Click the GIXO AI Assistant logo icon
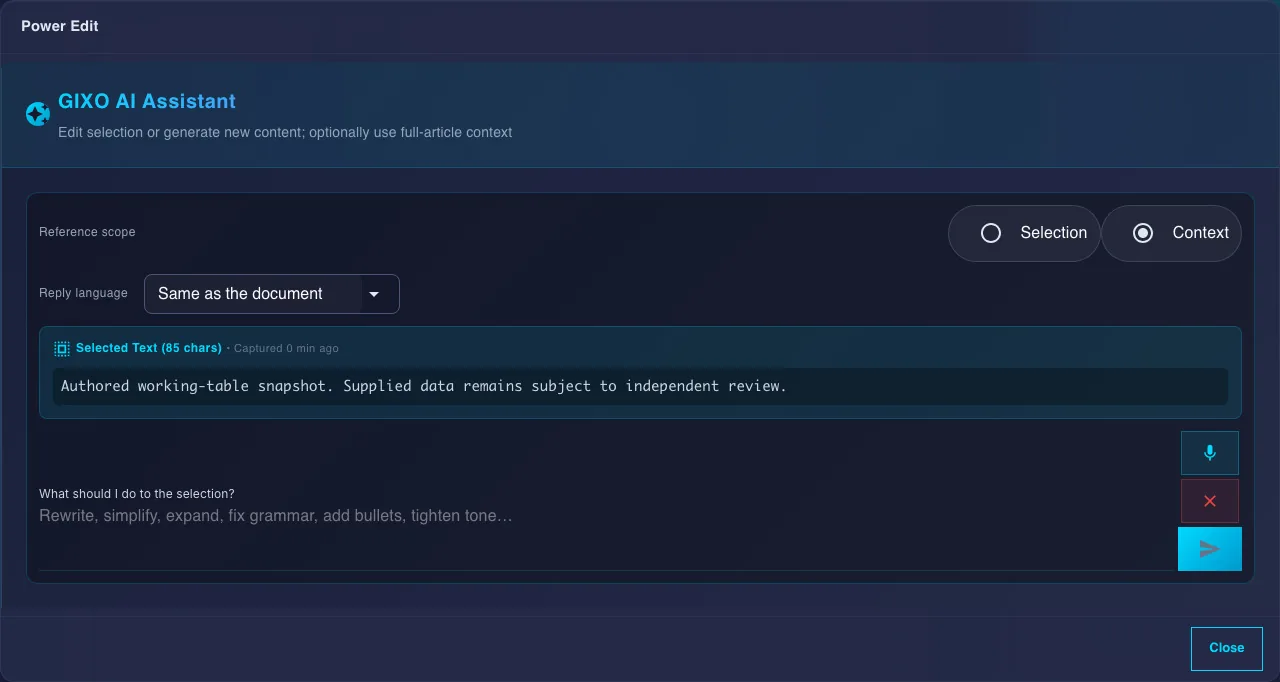This screenshot has width=1280, height=682. tap(37, 114)
